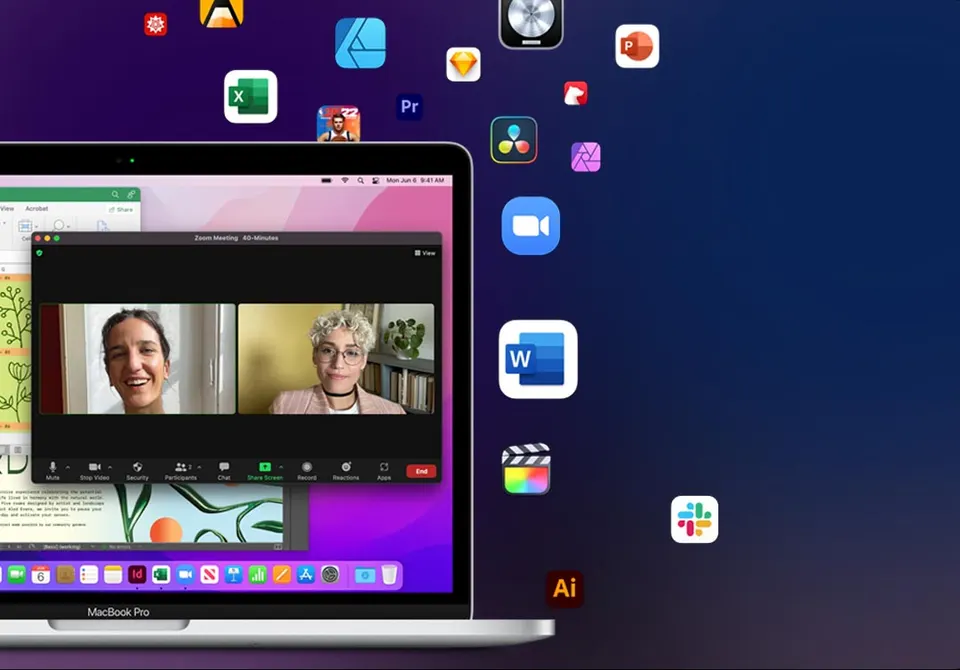Click the search icon in Excel title bar
The image size is (960, 670).
click(x=115, y=194)
